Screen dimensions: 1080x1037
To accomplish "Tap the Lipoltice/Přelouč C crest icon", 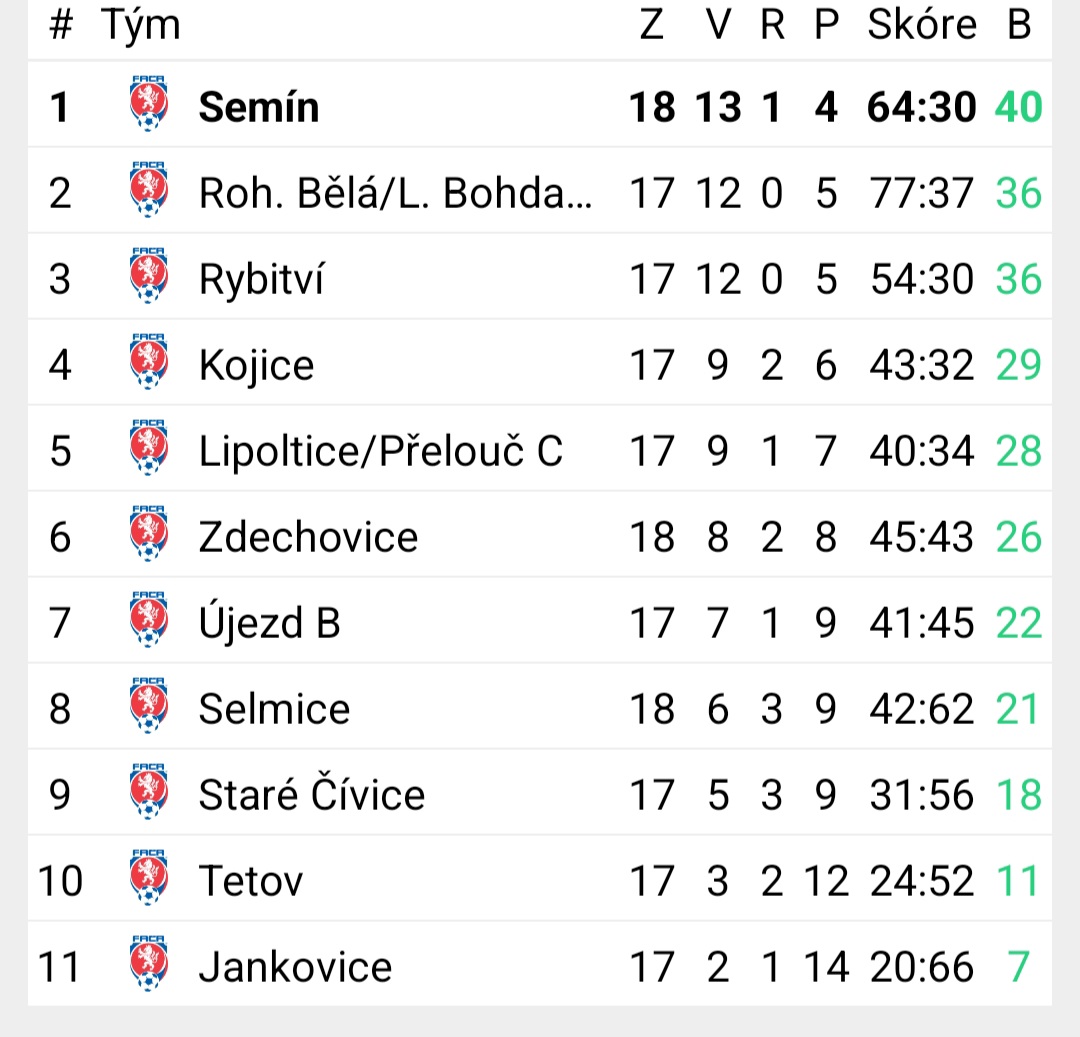I will point(148,448).
